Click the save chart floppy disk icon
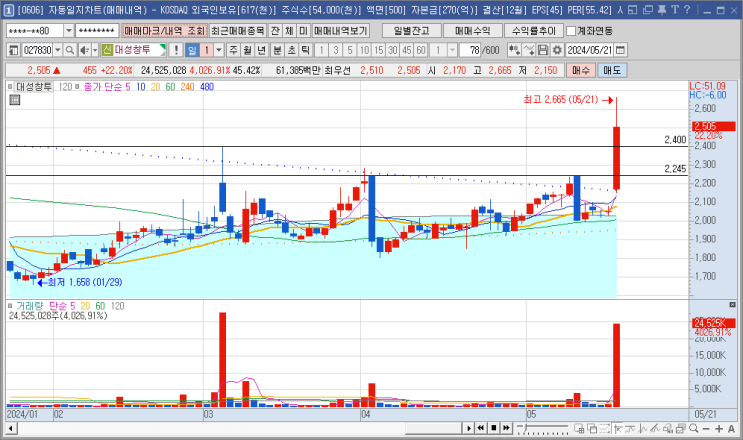Screen dimensions: 743x440 click(543, 50)
